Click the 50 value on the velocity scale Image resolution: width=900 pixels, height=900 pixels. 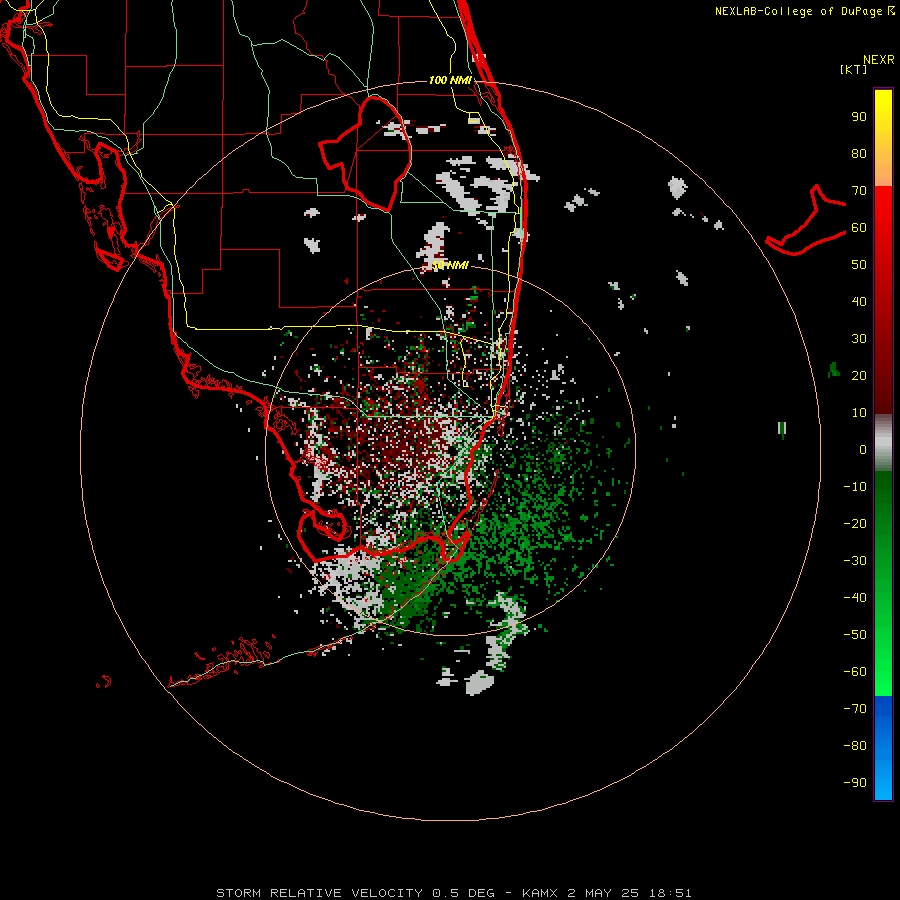coord(859,265)
